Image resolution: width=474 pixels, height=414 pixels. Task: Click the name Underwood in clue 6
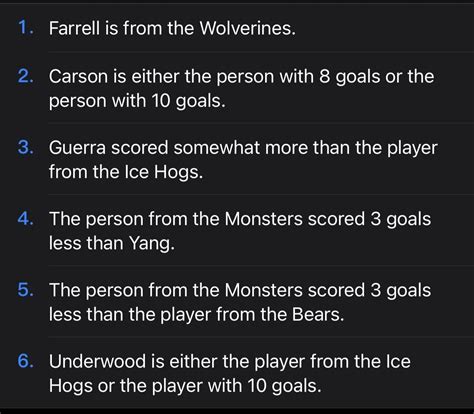point(97,361)
